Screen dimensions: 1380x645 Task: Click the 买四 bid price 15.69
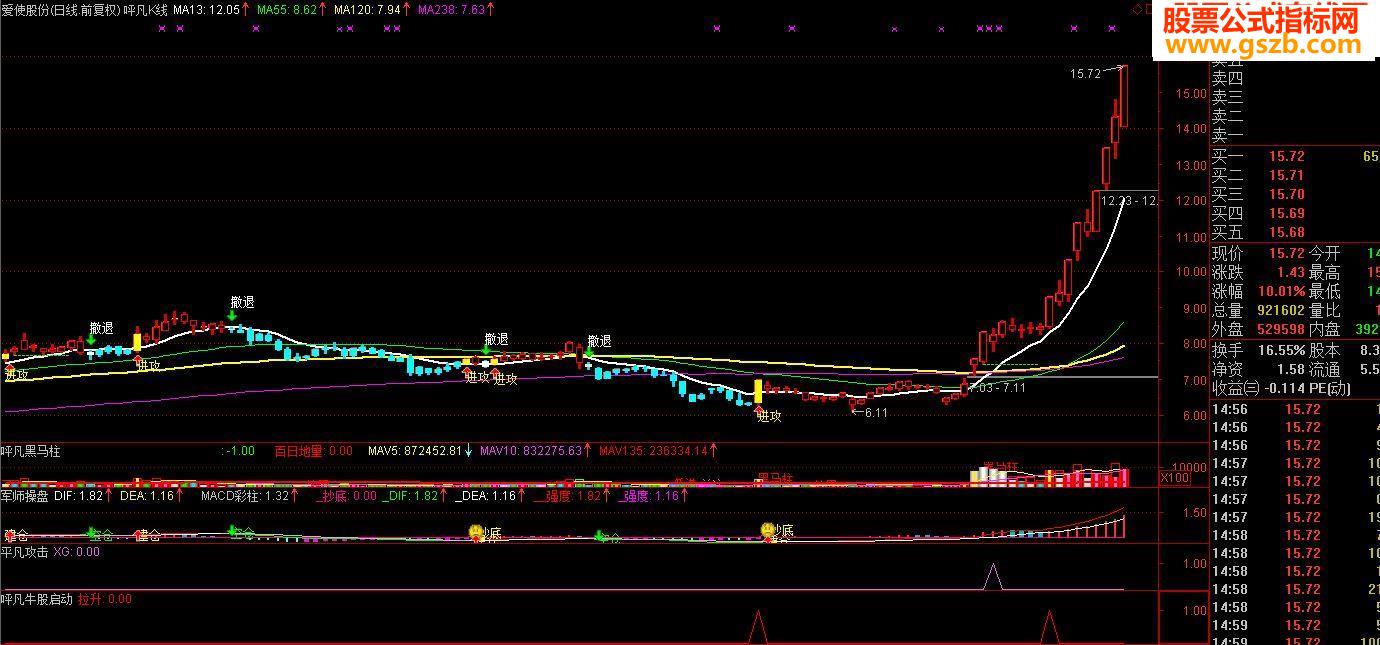click(1287, 213)
